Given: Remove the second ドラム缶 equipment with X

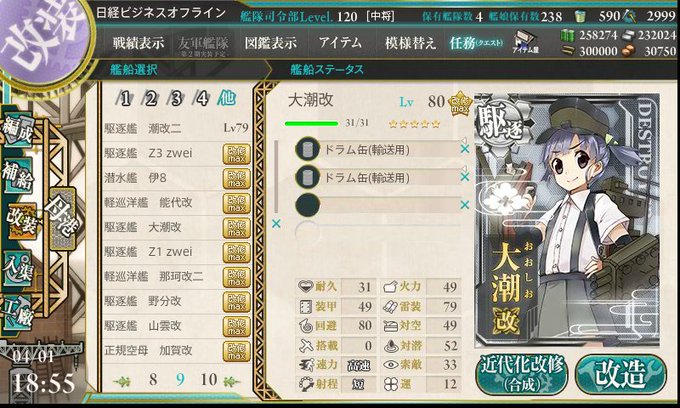Looking at the screenshot, I should tap(464, 176).
